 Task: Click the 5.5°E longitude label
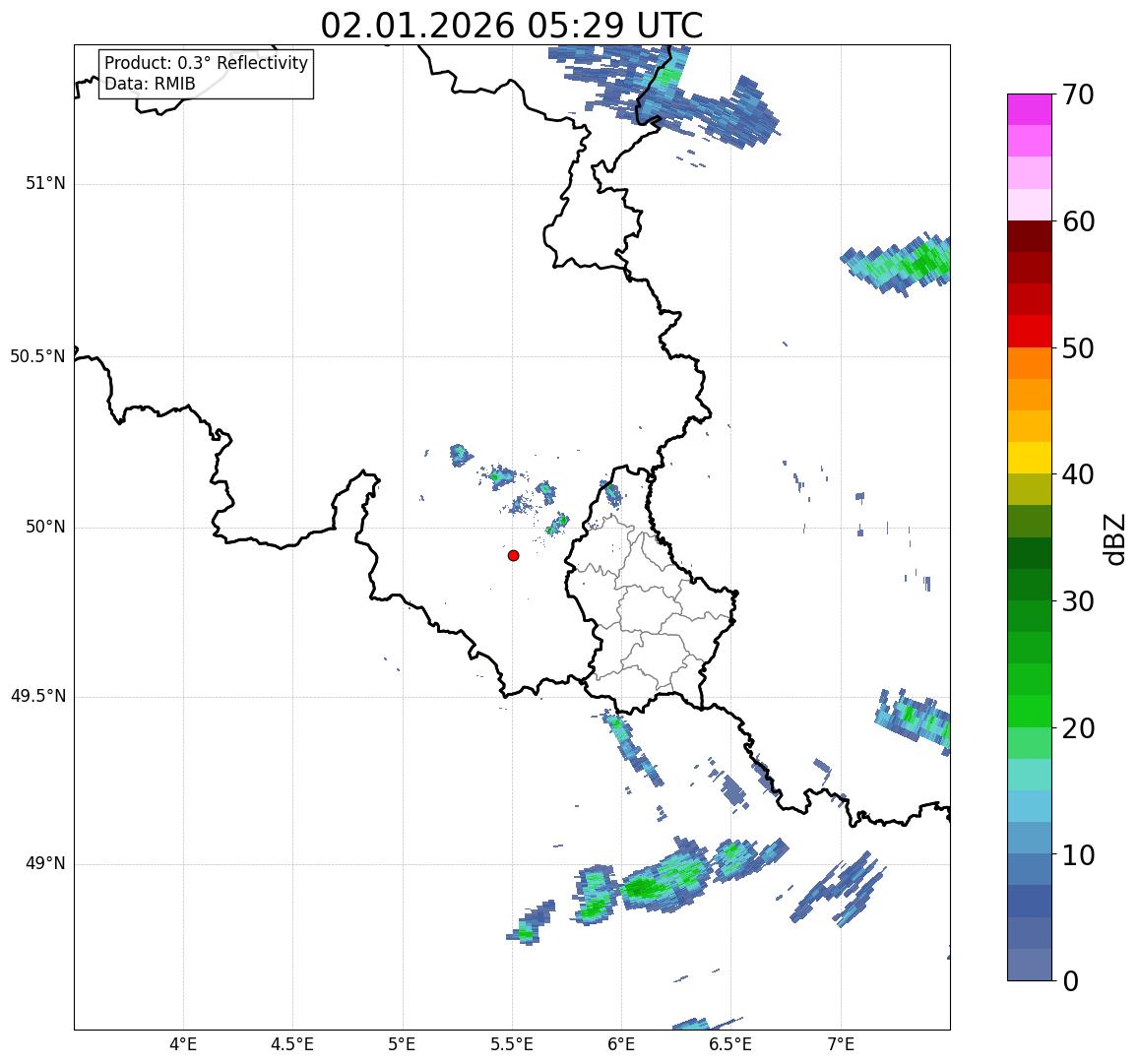pyautogui.click(x=512, y=1044)
